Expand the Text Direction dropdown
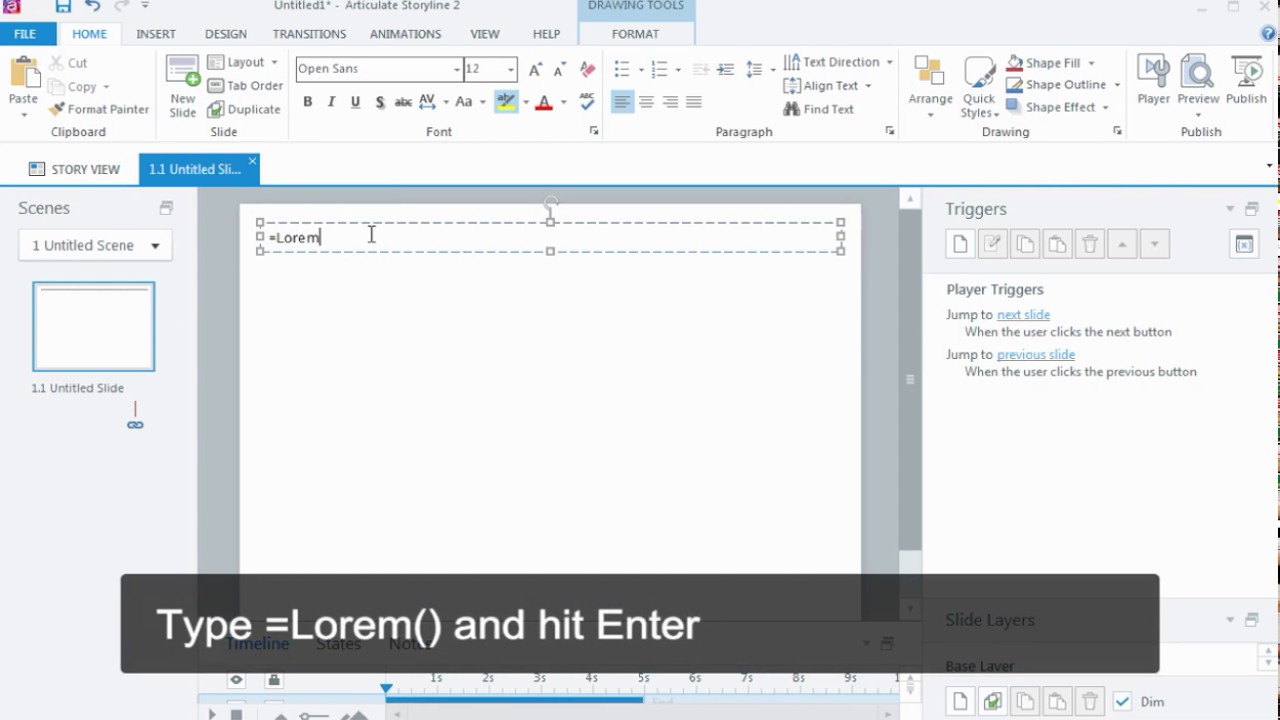The width and height of the screenshot is (1280, 720). [838, 62]
